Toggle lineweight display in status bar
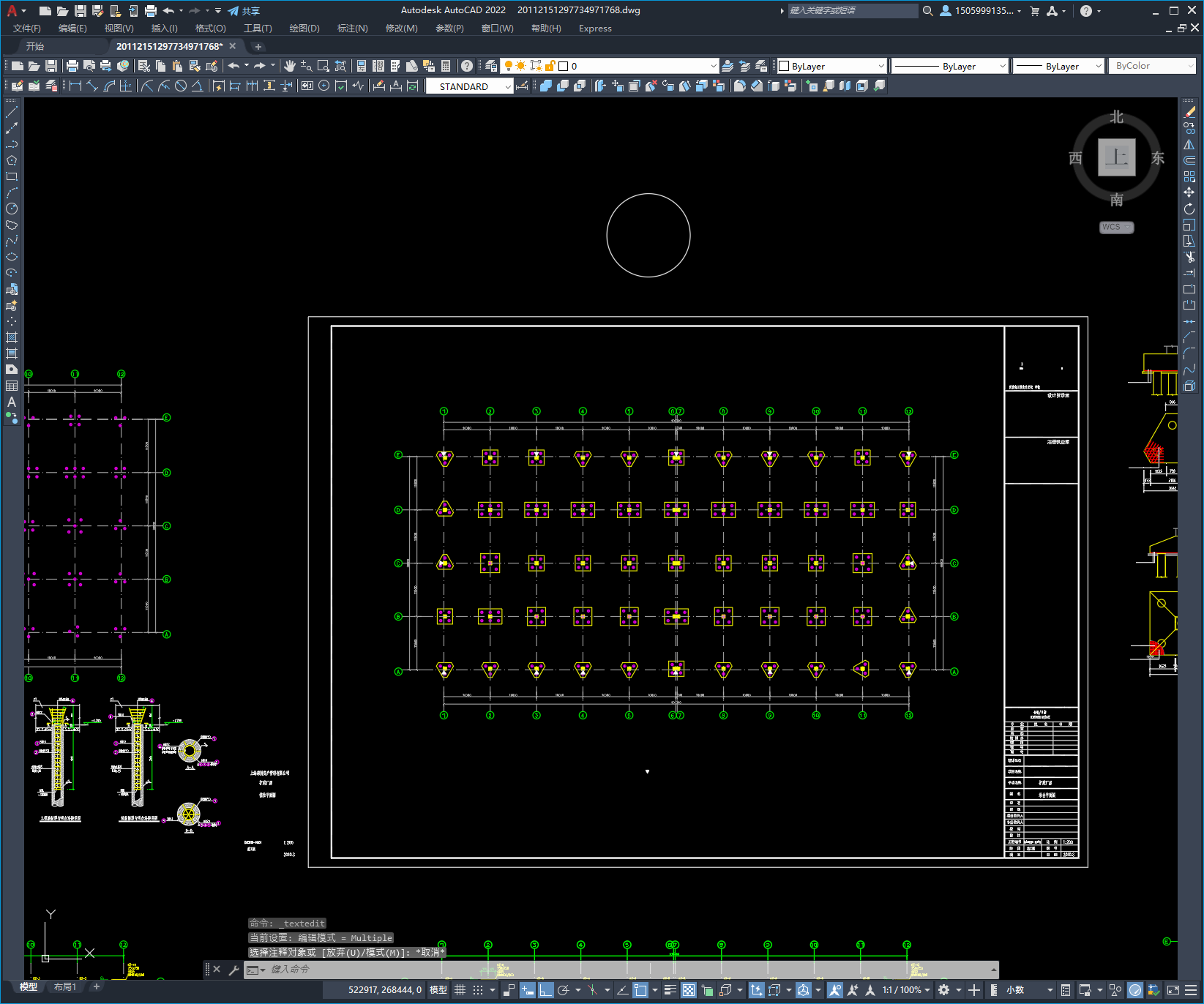This screenshot has height=1004, width=1204. (670, 990)
